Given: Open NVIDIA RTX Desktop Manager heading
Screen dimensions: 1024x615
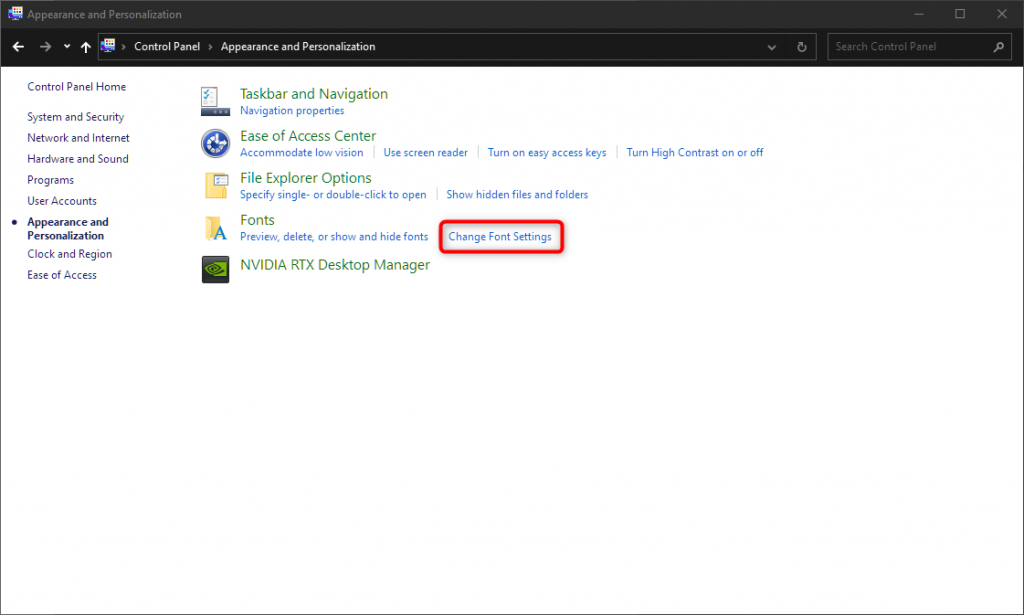Looking at the screenshot, I should [x=335, y=265].
